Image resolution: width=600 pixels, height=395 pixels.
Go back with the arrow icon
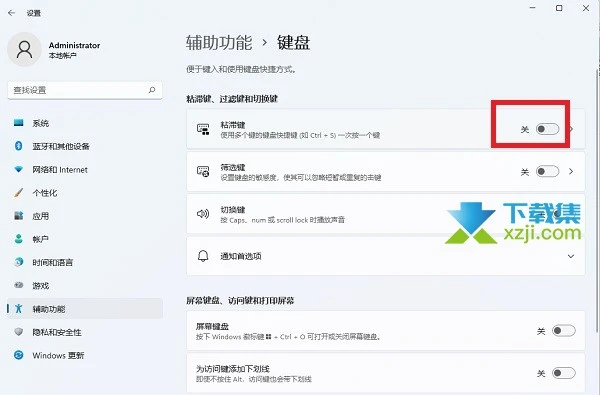click(x=11, y=13)
